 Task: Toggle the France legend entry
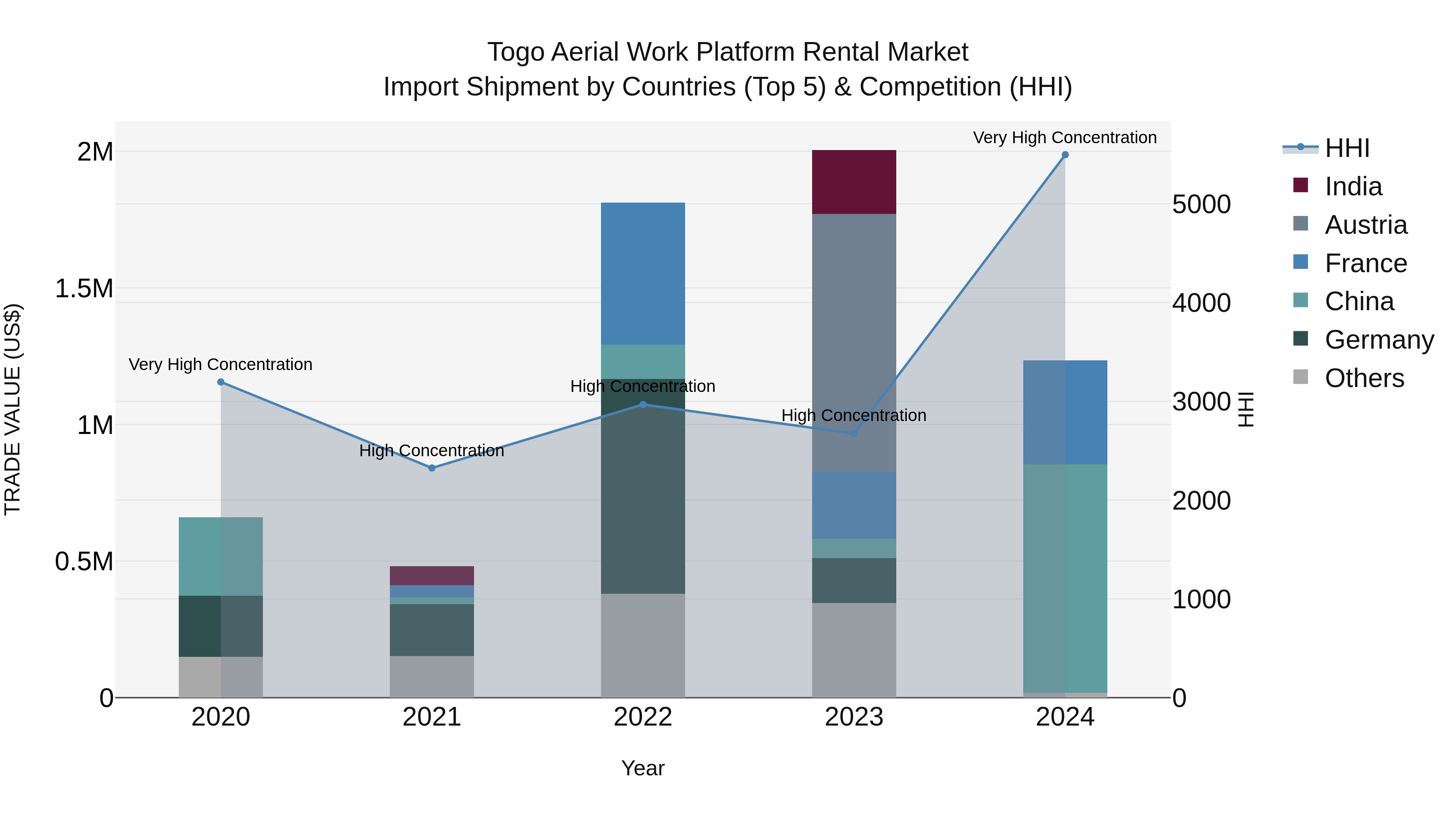pos(1350,263)
